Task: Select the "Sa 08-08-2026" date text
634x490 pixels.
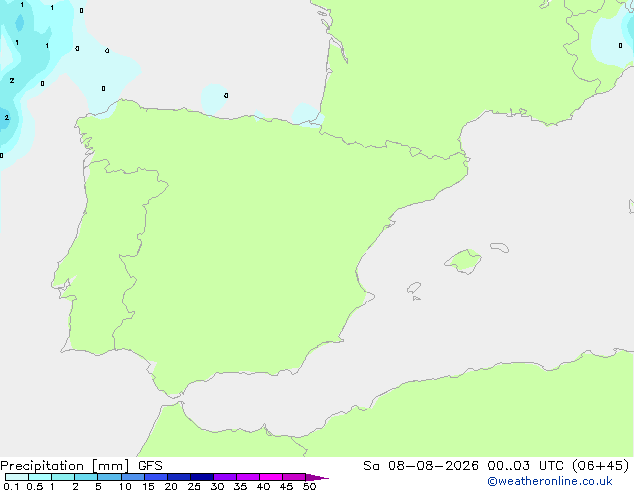Action: [421, 466]
